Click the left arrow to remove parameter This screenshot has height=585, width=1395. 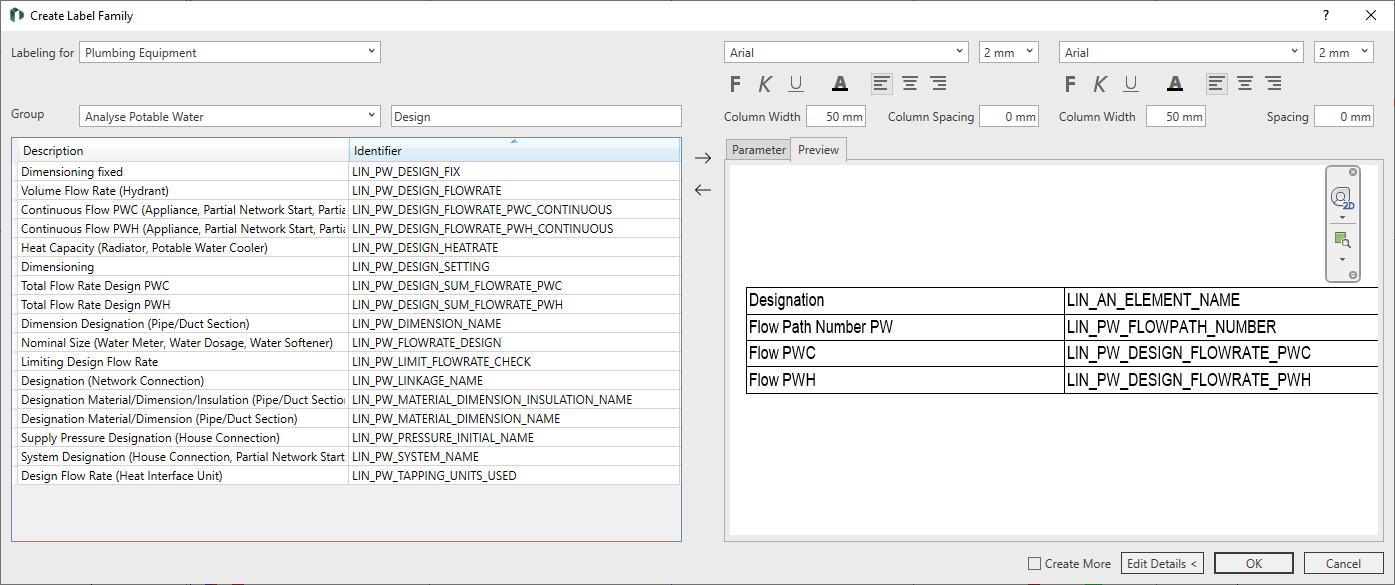703,190
